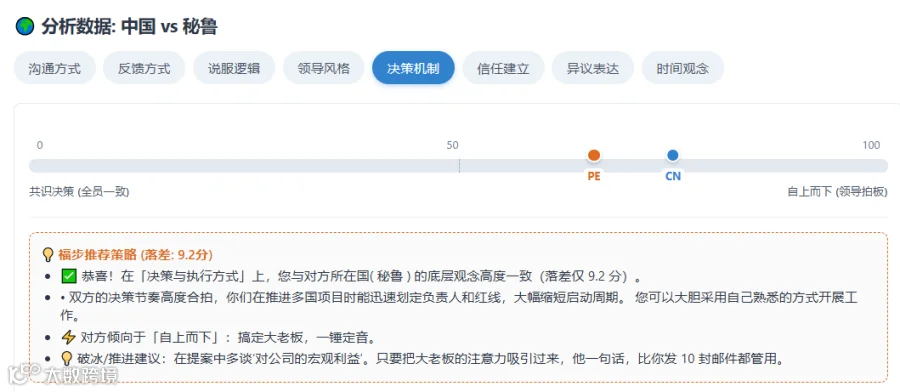Image resolution: width=900 pixels, height=392 pixels.
Task: Click the blue CN marker on the scale
Action: [673, 155]
